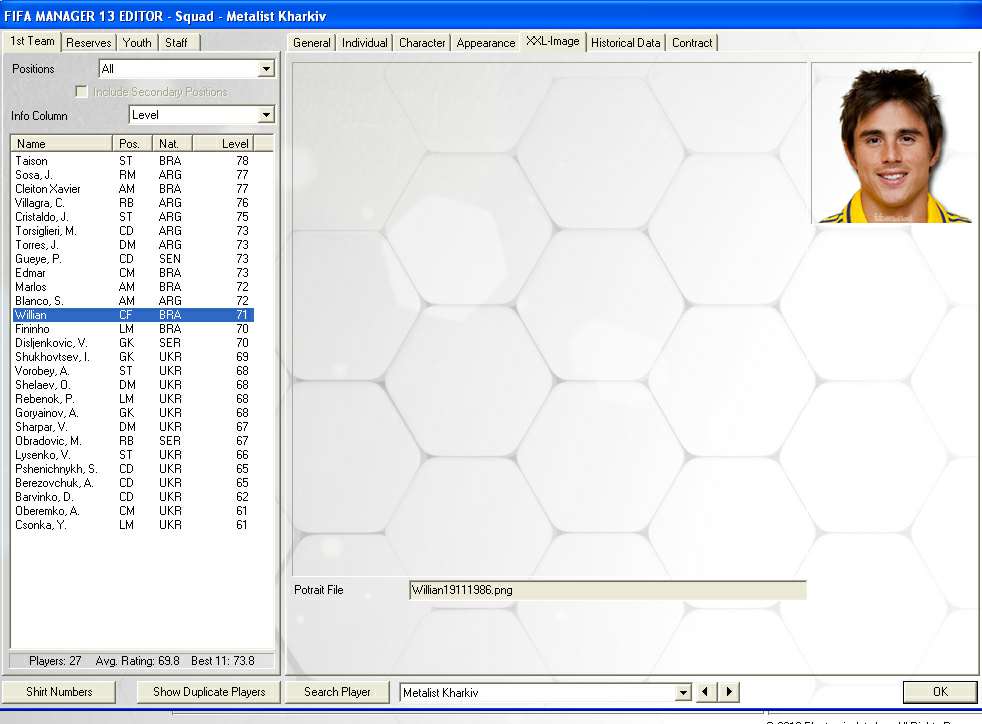View the Historical Data tab

625,43
